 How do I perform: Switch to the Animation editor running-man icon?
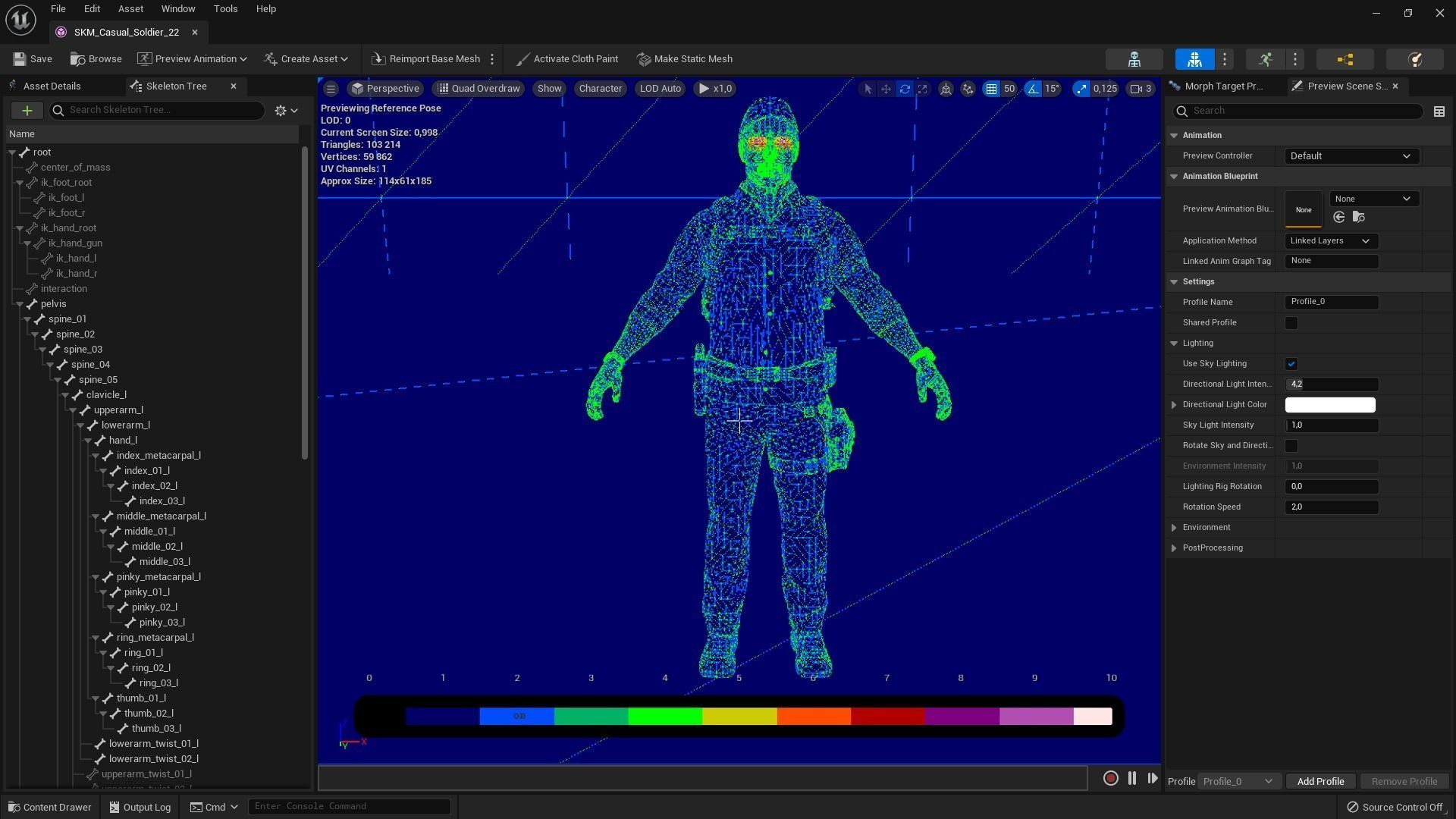1265,59
